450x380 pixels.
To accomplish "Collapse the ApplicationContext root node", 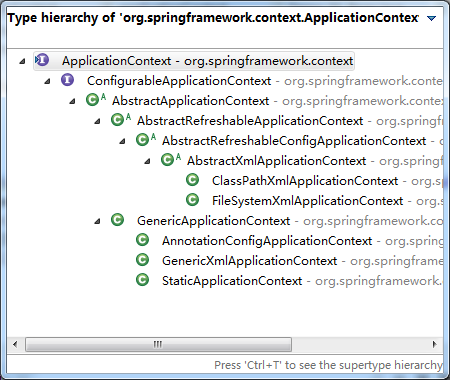I will tap(22, 61).
